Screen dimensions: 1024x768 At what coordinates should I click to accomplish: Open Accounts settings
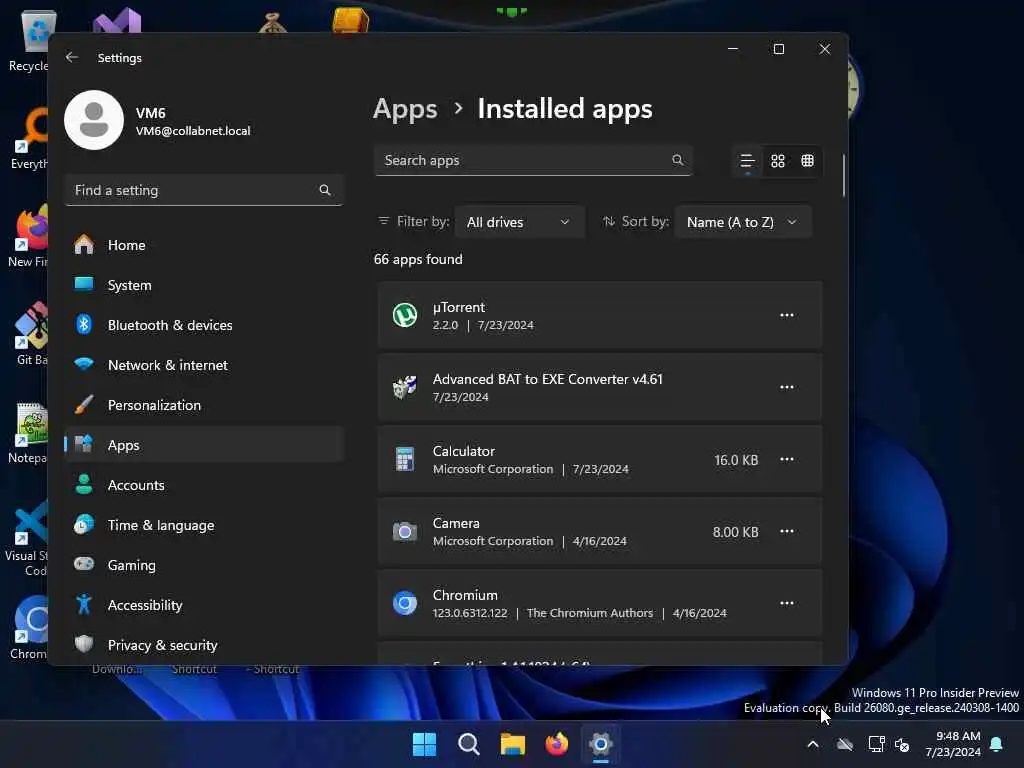(204, 485)
